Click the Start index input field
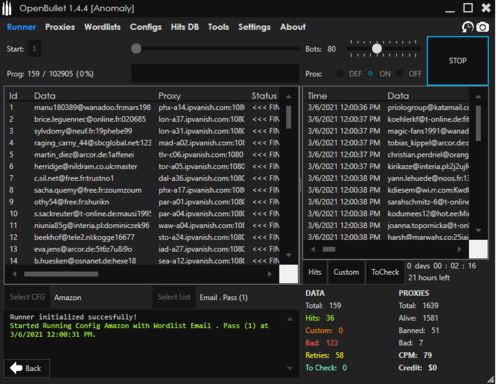Screen dimensions: 497x384 tap(34, 49)
